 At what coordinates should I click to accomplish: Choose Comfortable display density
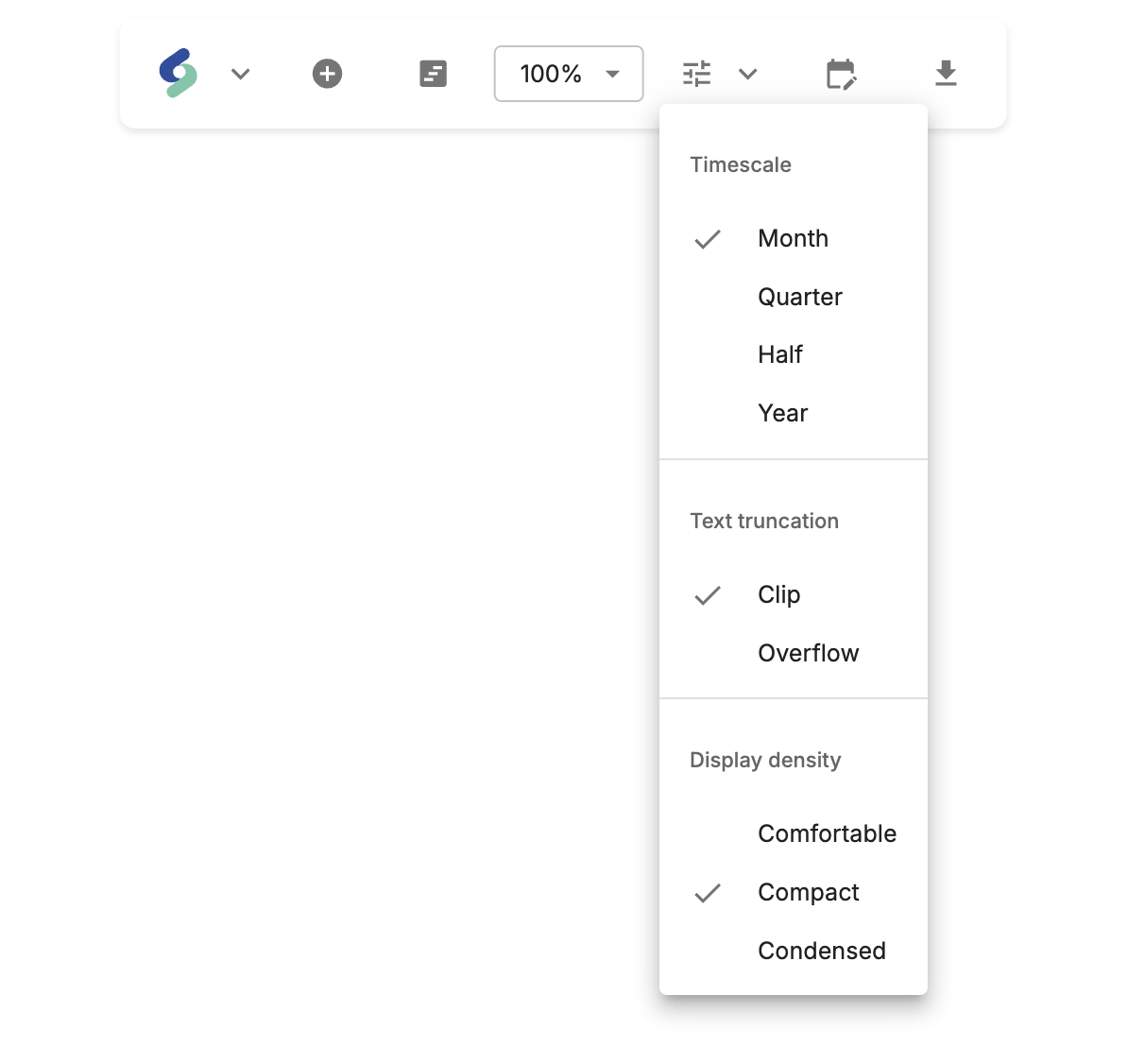point(827,834)
